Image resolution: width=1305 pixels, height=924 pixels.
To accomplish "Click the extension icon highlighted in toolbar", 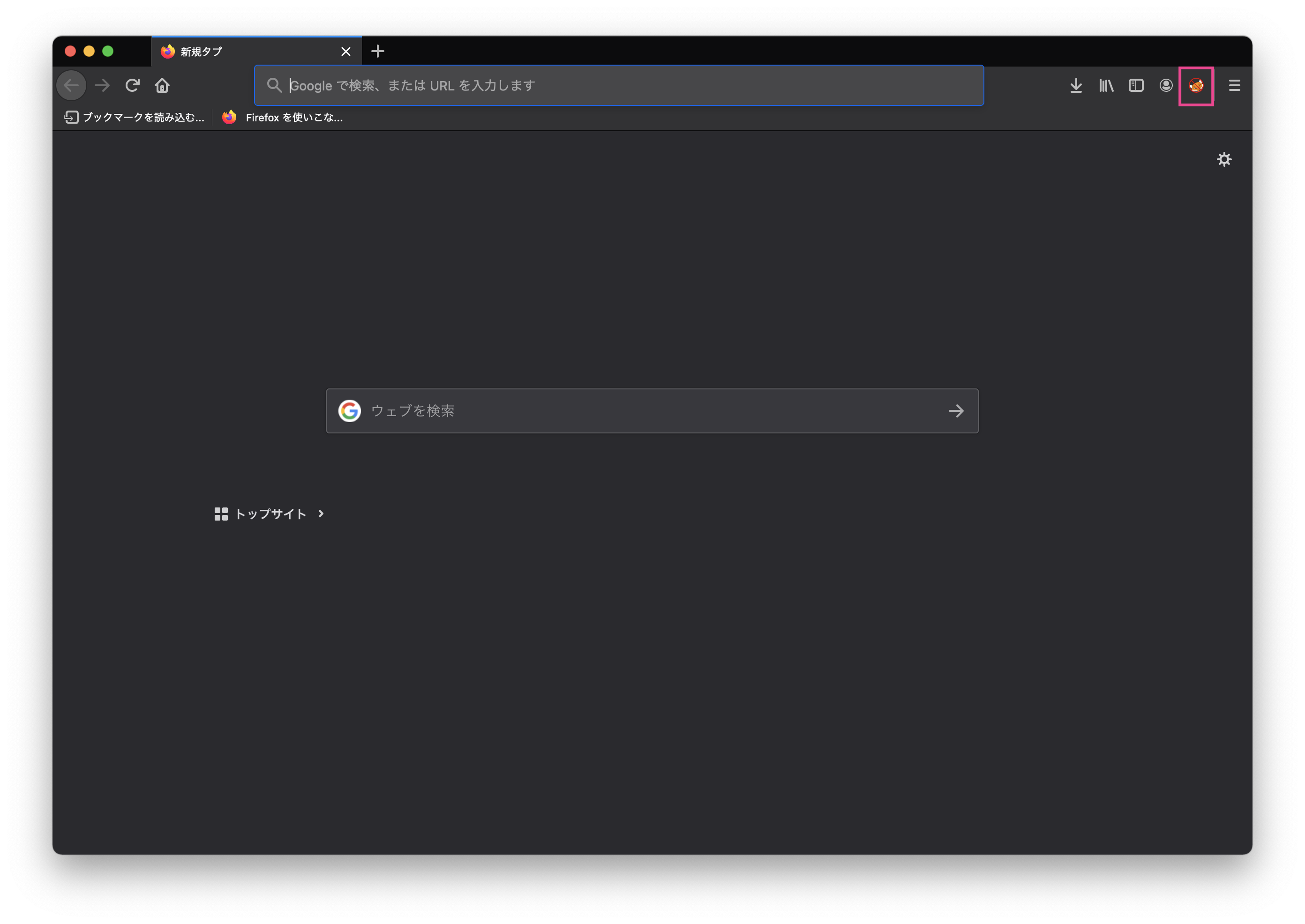I will coord(1196,85).
